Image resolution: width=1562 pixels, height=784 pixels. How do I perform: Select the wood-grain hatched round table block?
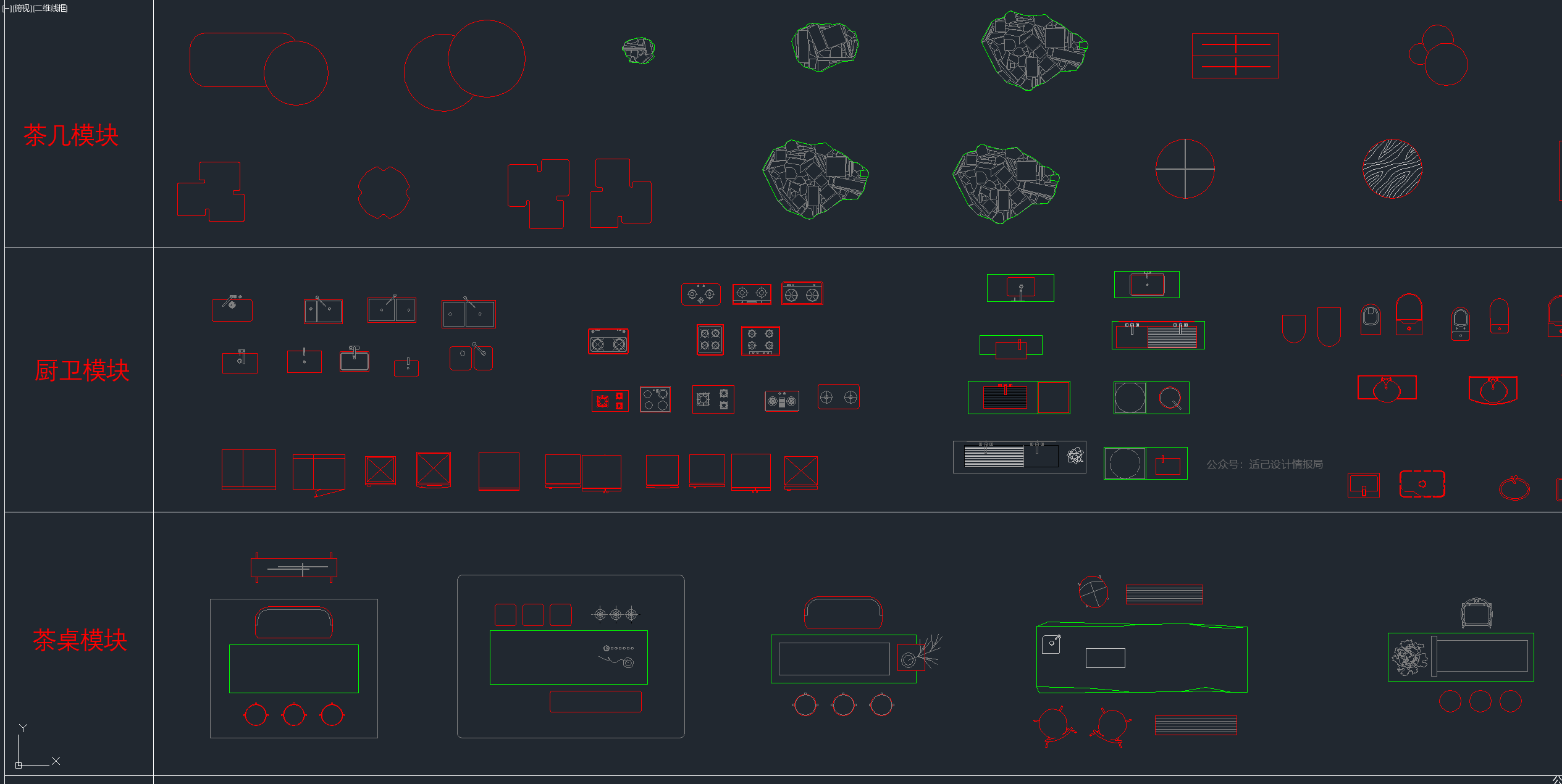1392,169
